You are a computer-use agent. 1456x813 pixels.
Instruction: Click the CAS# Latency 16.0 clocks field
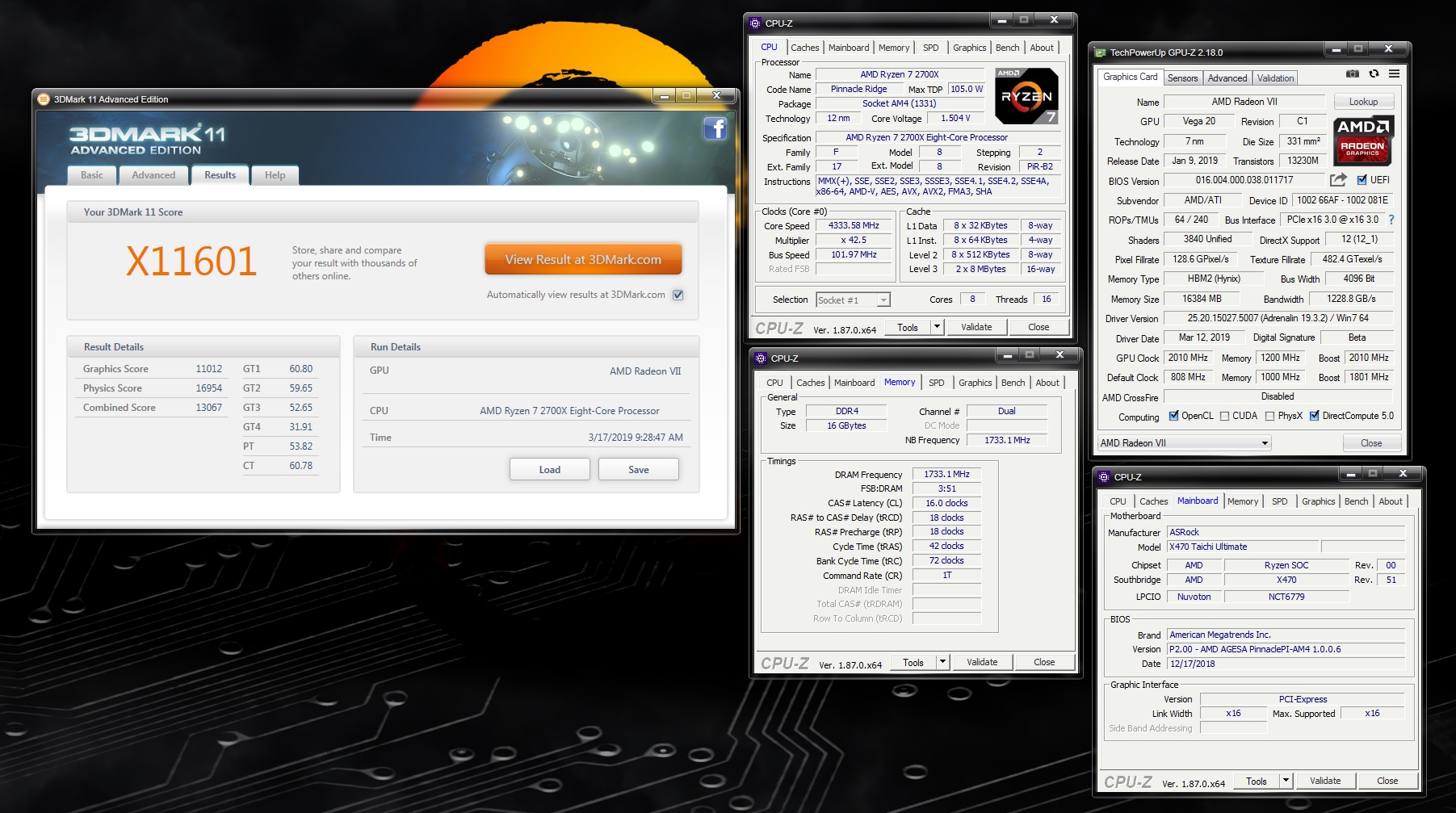[x=946, y=503]
